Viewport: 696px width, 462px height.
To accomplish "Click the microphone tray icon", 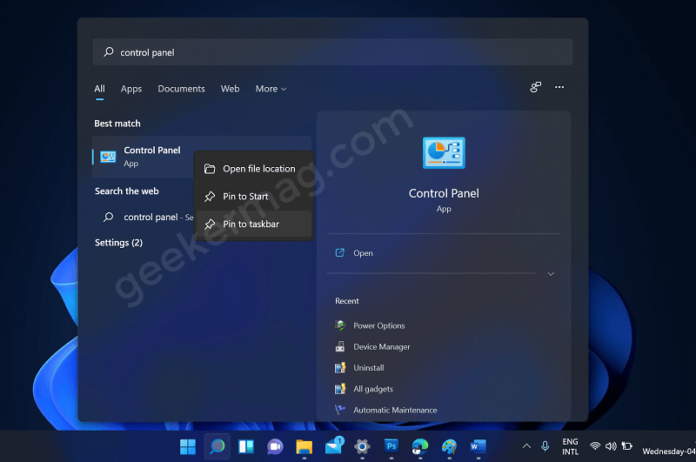I will [x=545, y=446].
